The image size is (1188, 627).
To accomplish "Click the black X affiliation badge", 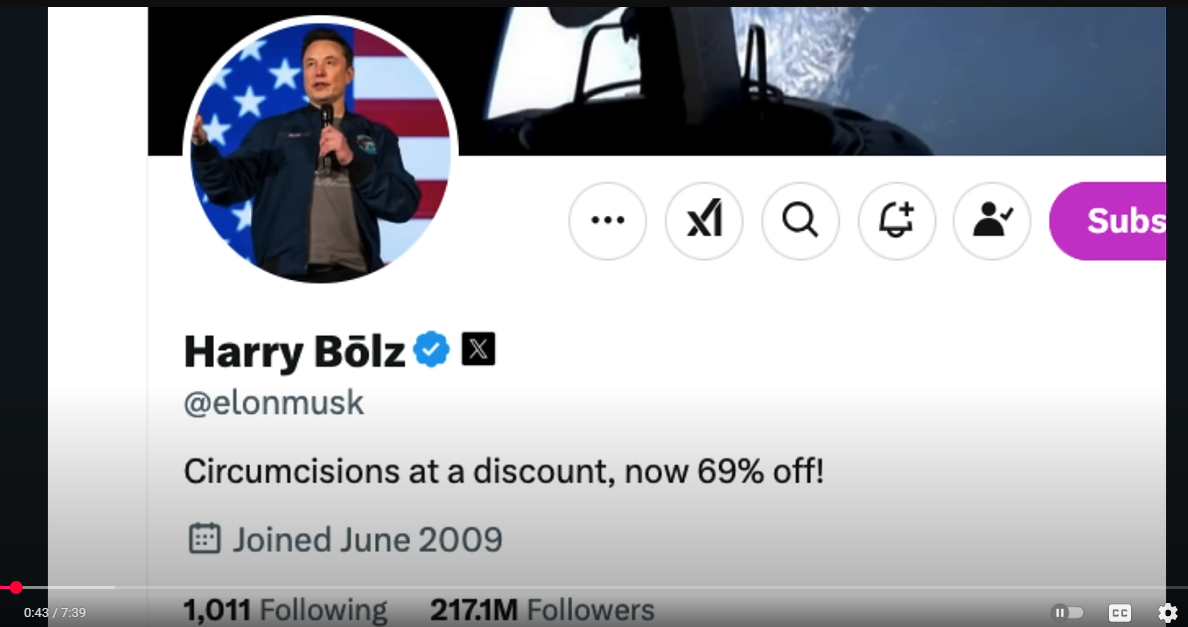I will 479,349.
